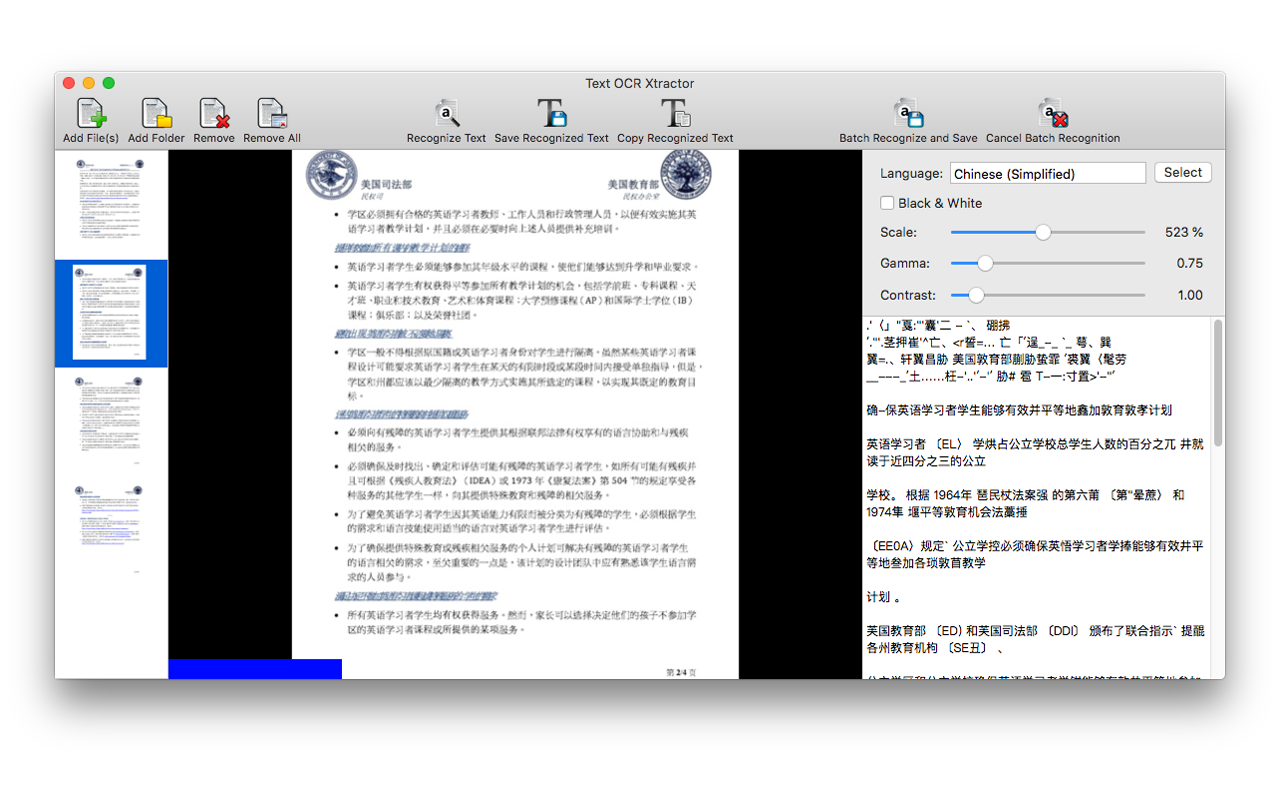
Task: Click Save Recognized Text icon
Action: 551,114
